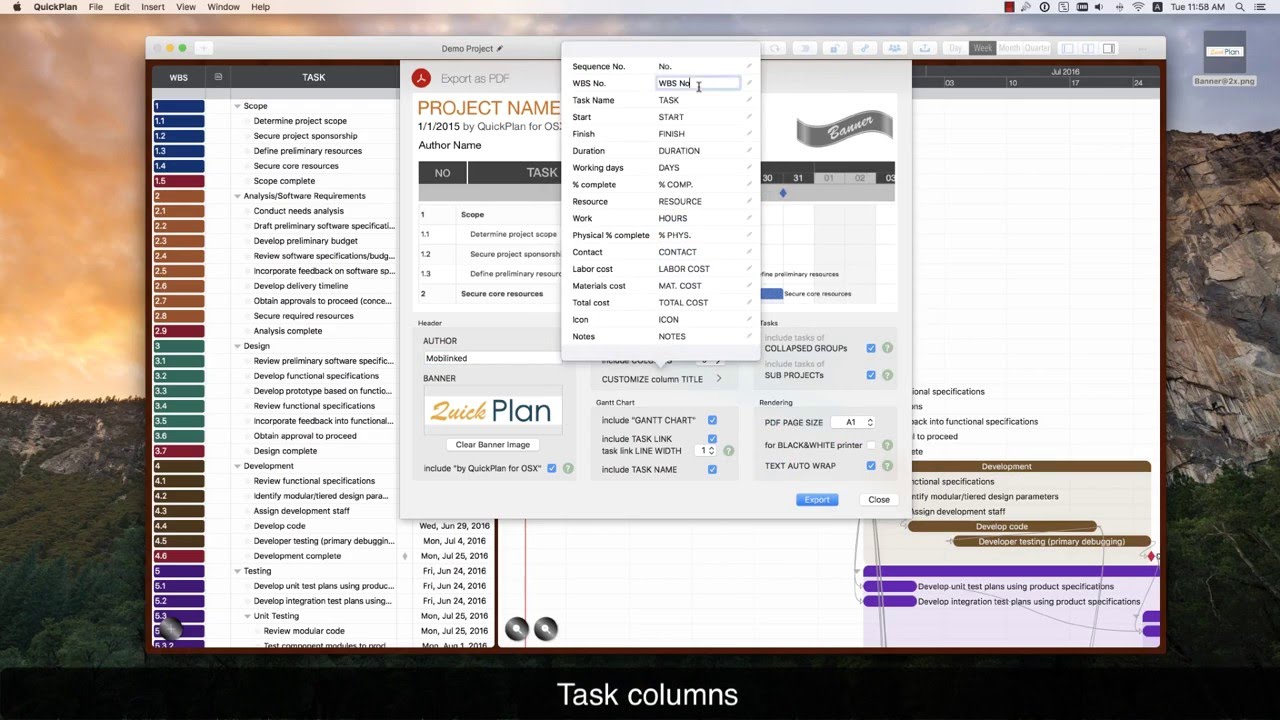This screenshot has width=1280, height=720.
Task: Click the pencil icon next to Demo Project title
Action: click(500, 48)
